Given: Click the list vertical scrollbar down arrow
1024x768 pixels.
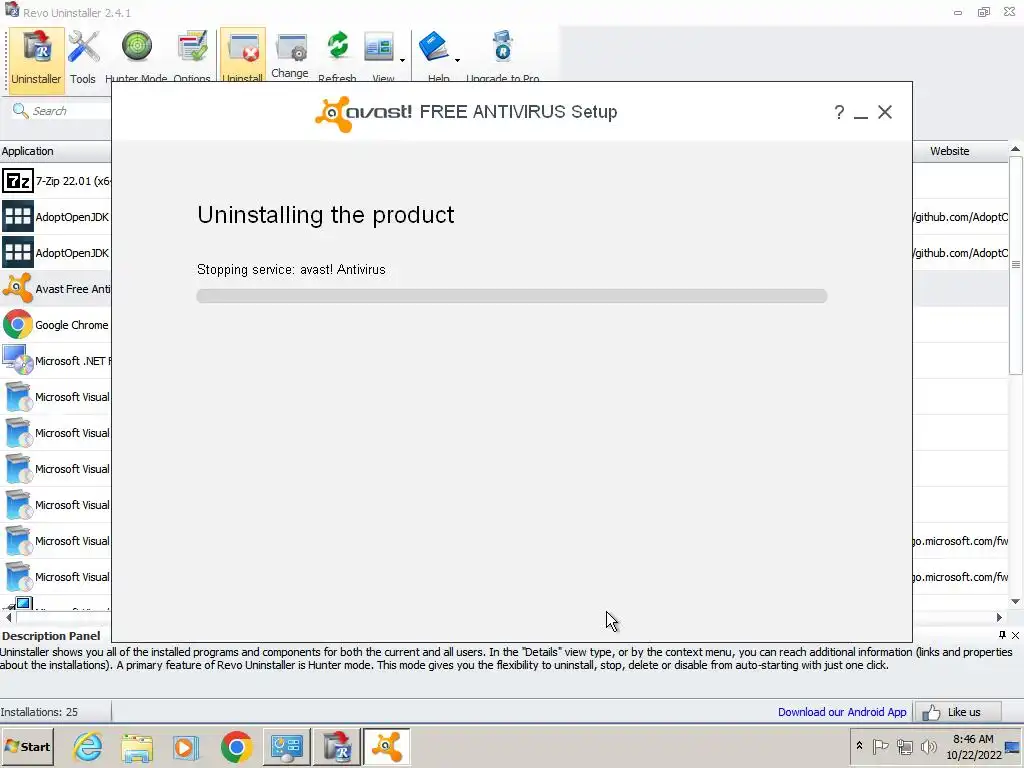Looking at the screenshot, I should (1016, 601).
